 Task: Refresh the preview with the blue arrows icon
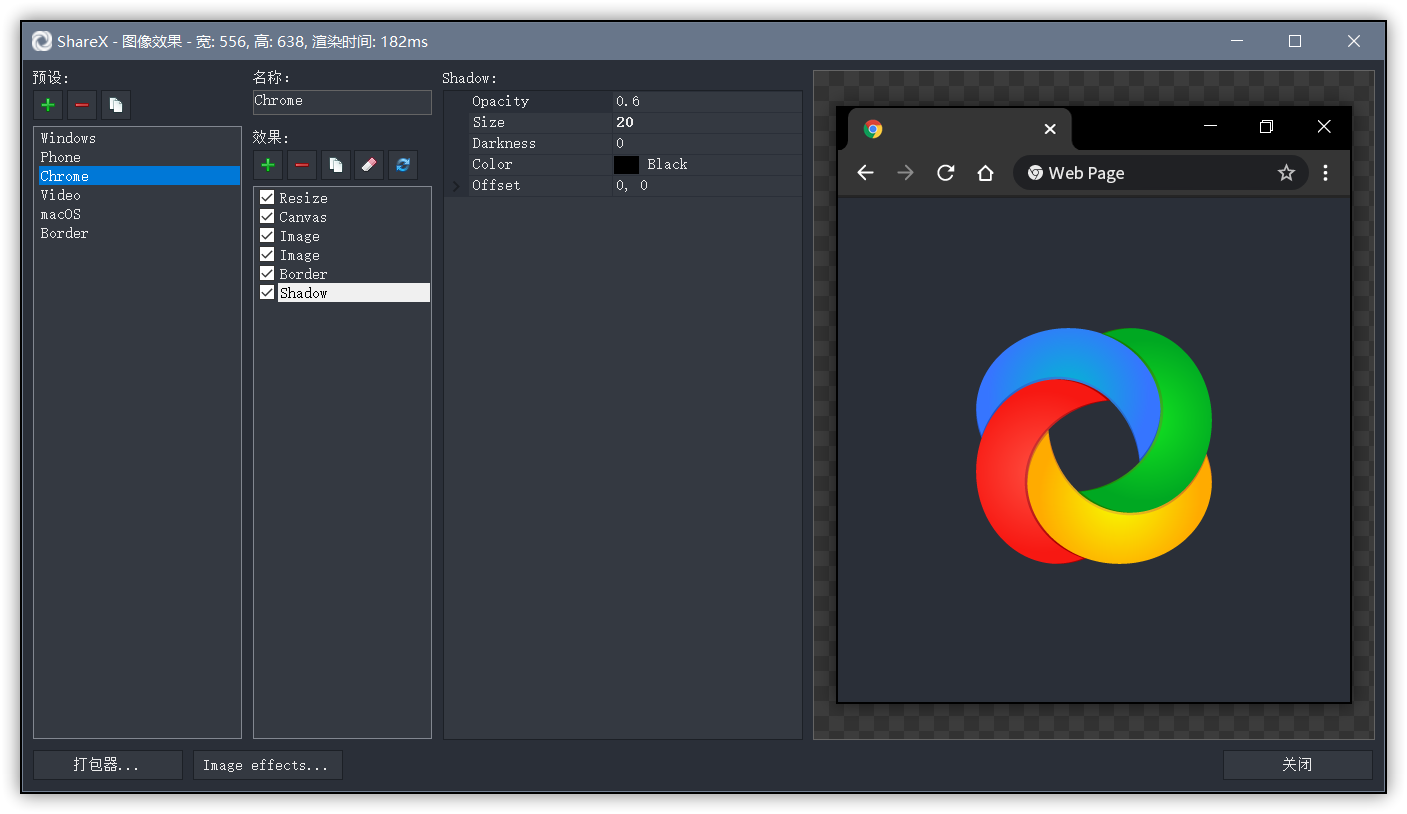(x=403, y=165)
